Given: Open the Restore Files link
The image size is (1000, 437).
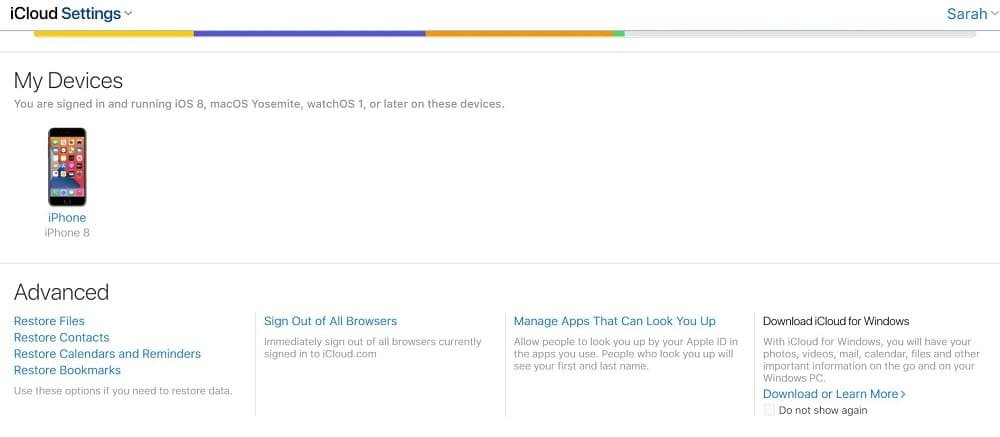Looking at the screenshot, I should point(49,321).
